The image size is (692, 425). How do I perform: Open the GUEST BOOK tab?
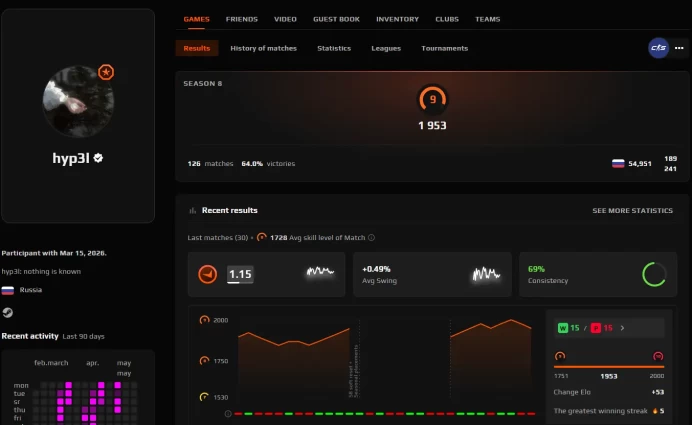pos(336,19)
